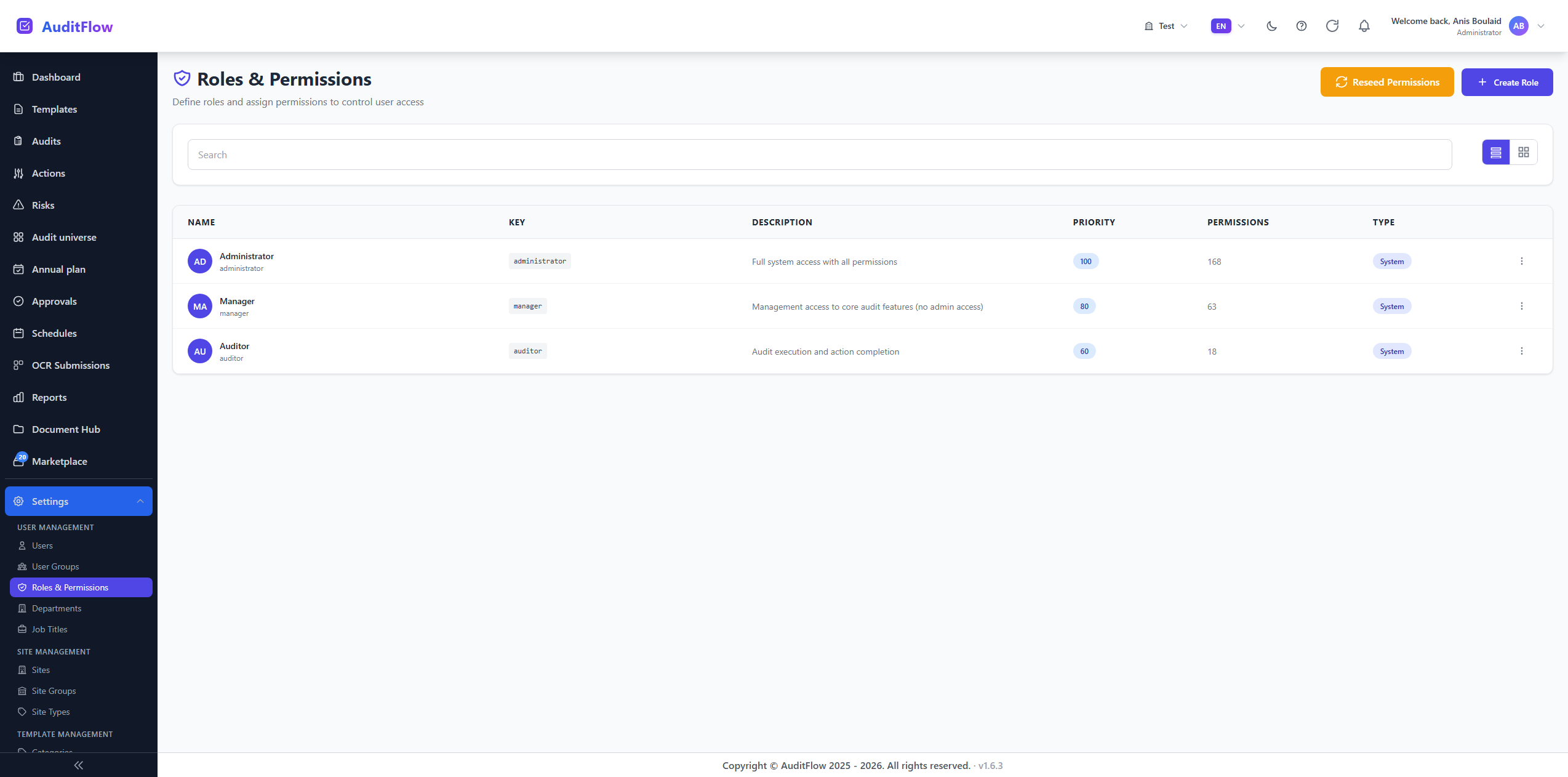Select Users under User Management
The height and width of the screenshot is (777, 1568).
pyautogui.click(x=81, y=546)
